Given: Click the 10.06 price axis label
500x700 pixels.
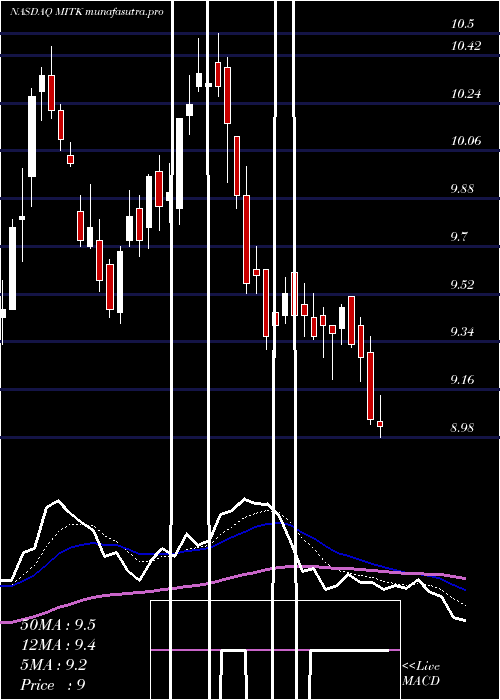Looking at the screenshot, I should (466, 141).
